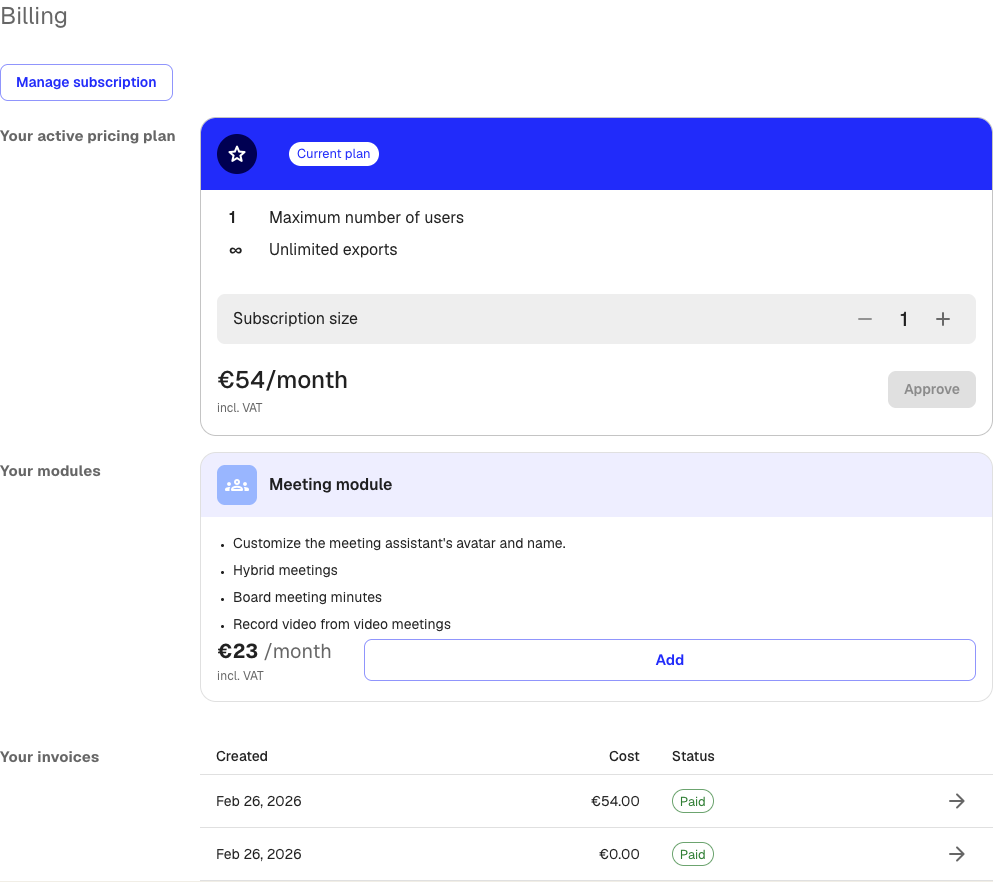Open the €0.00 invoice using the arrow icon
The width and height of the screenshot is (993, 882).
point(956,854)
